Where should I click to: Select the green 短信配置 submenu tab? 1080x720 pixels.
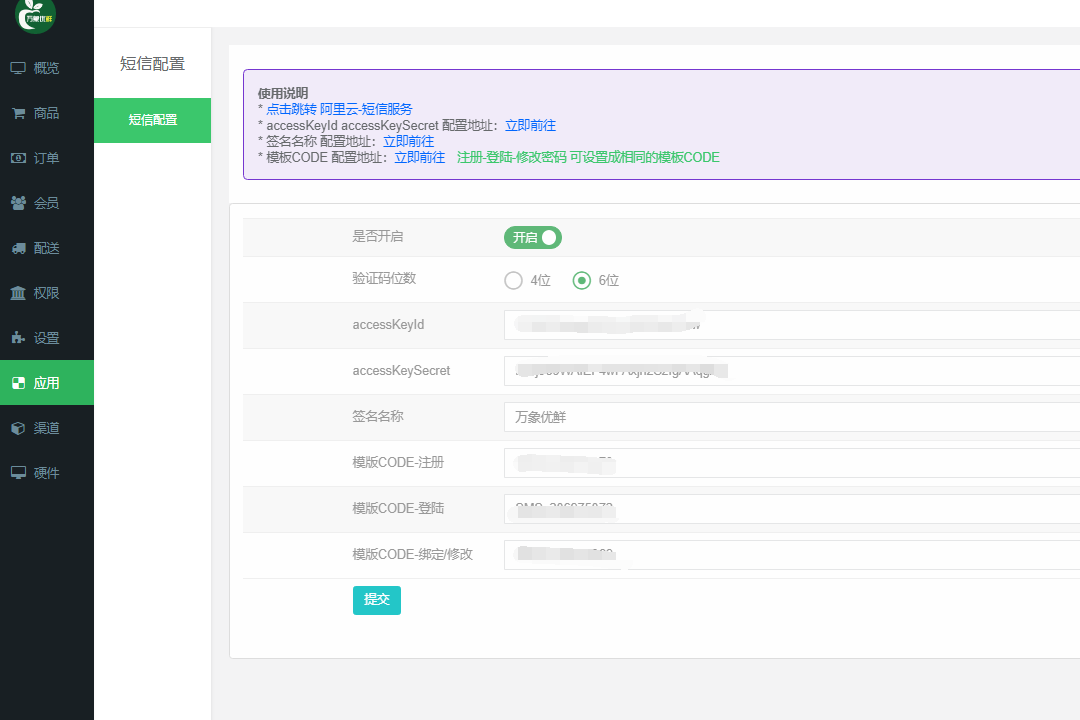152,121
